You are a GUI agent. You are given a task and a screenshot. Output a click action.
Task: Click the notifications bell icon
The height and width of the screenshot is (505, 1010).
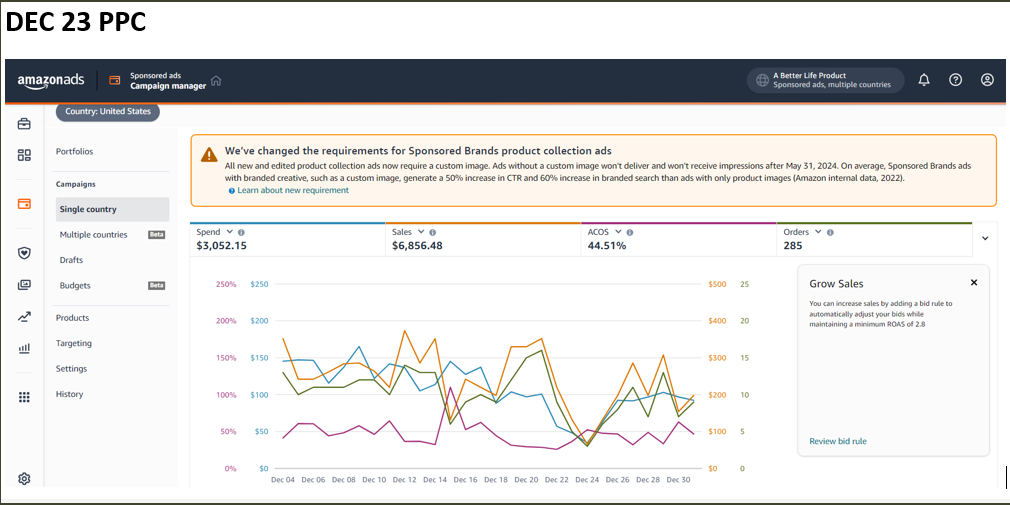click(x=923, y=80)
